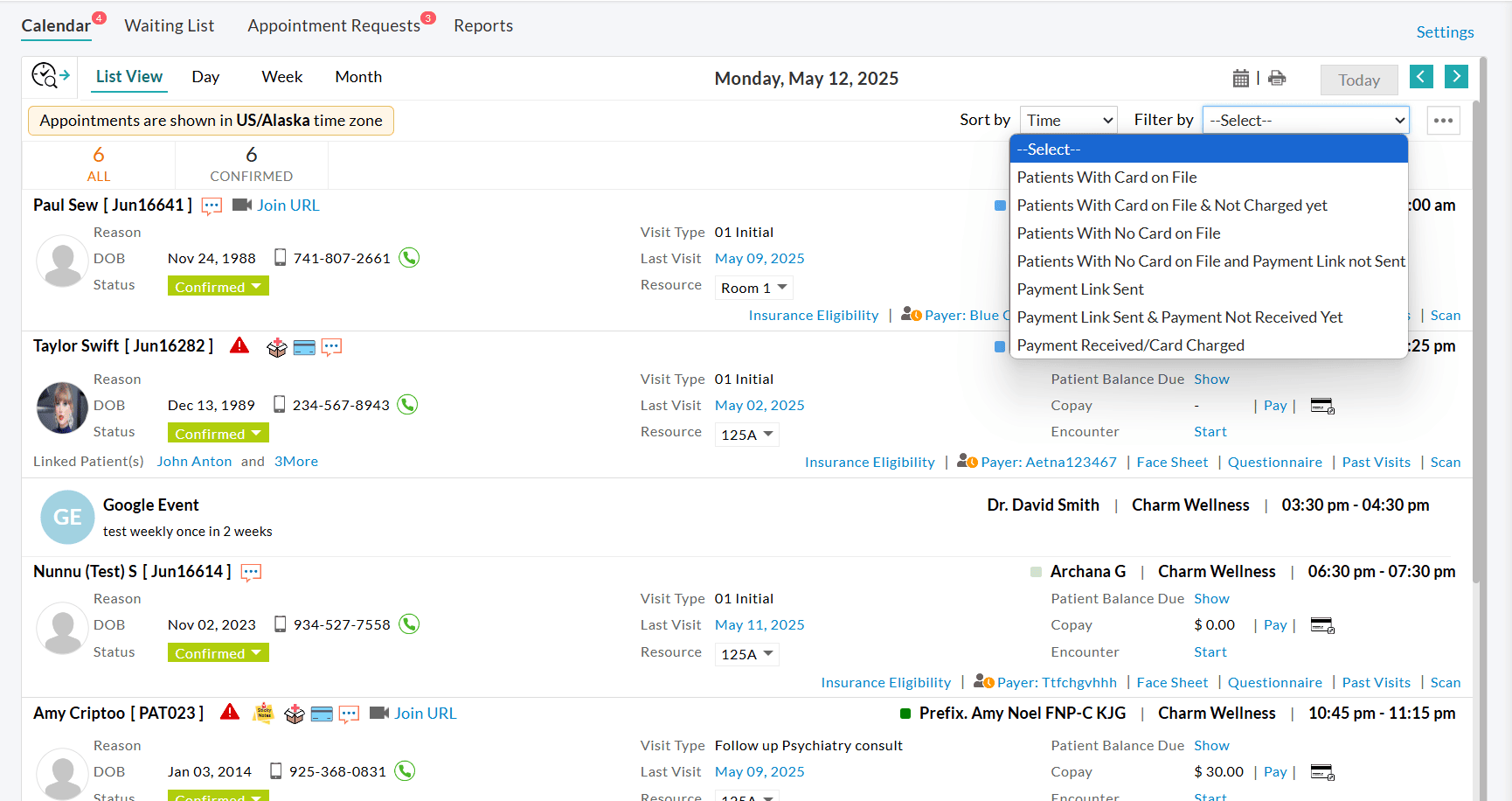Click the credit card icon near Nunnu's Pay link
Viewport: 1512px width, 801px height.
[1321, 624]
